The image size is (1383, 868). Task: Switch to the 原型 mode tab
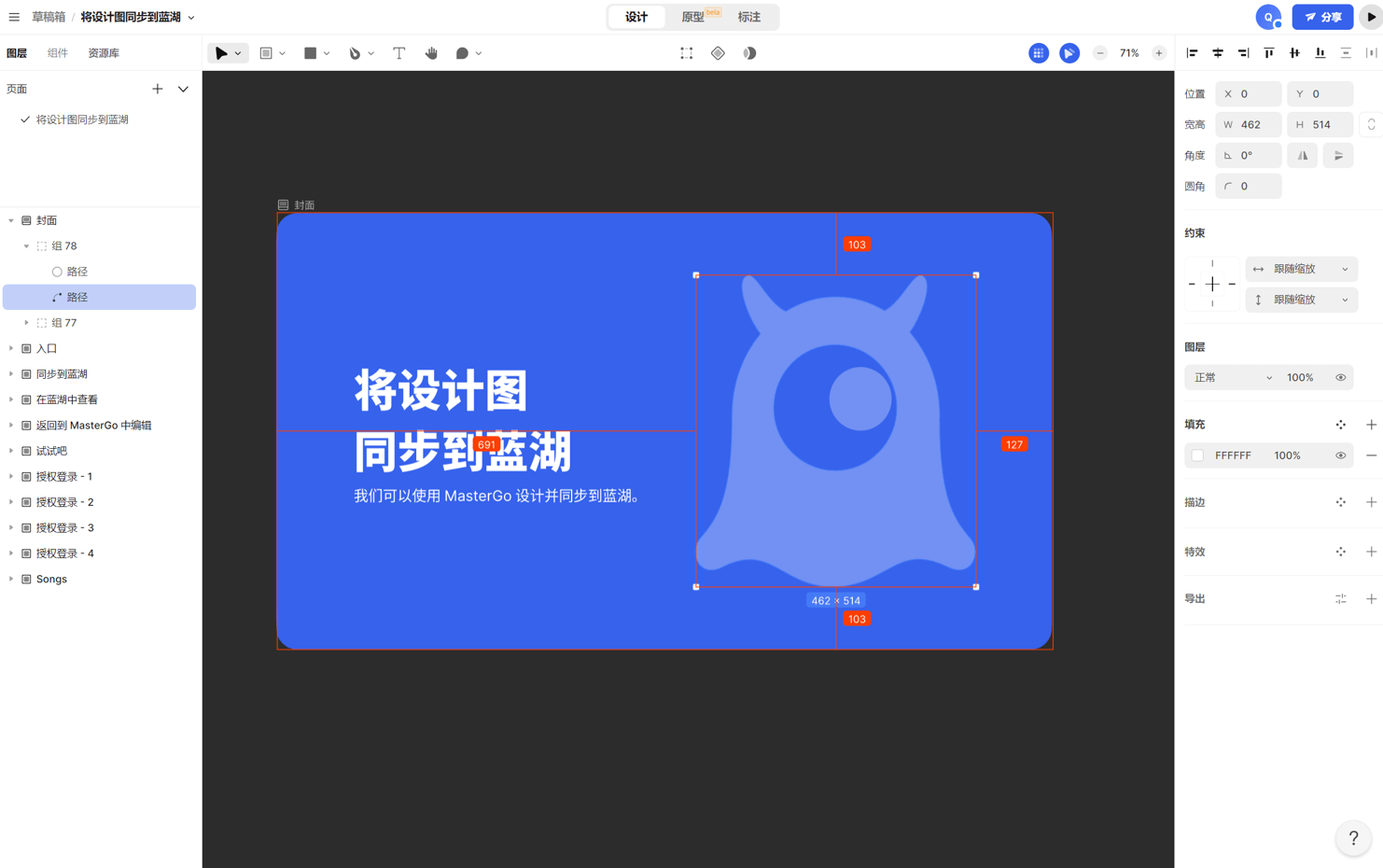point(692,17)
